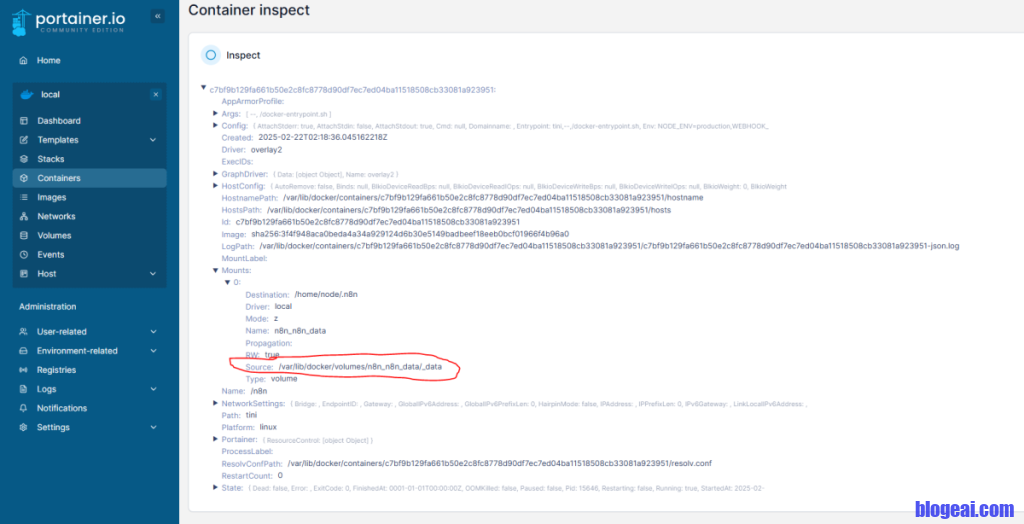Expand the Templates submenu chevron
Viewport: 1024px width, 524px height.
click(153, 140)
